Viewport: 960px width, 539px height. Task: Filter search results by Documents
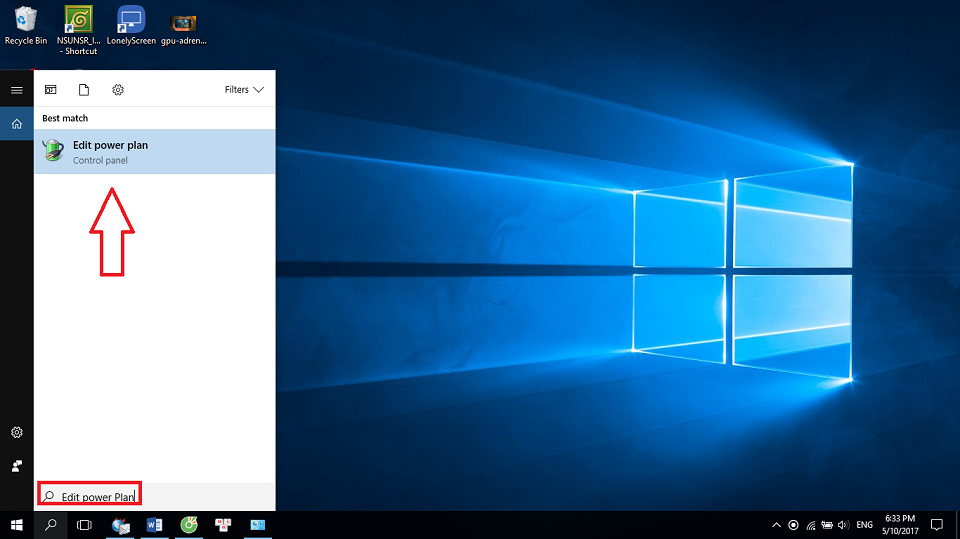[84, 90]
